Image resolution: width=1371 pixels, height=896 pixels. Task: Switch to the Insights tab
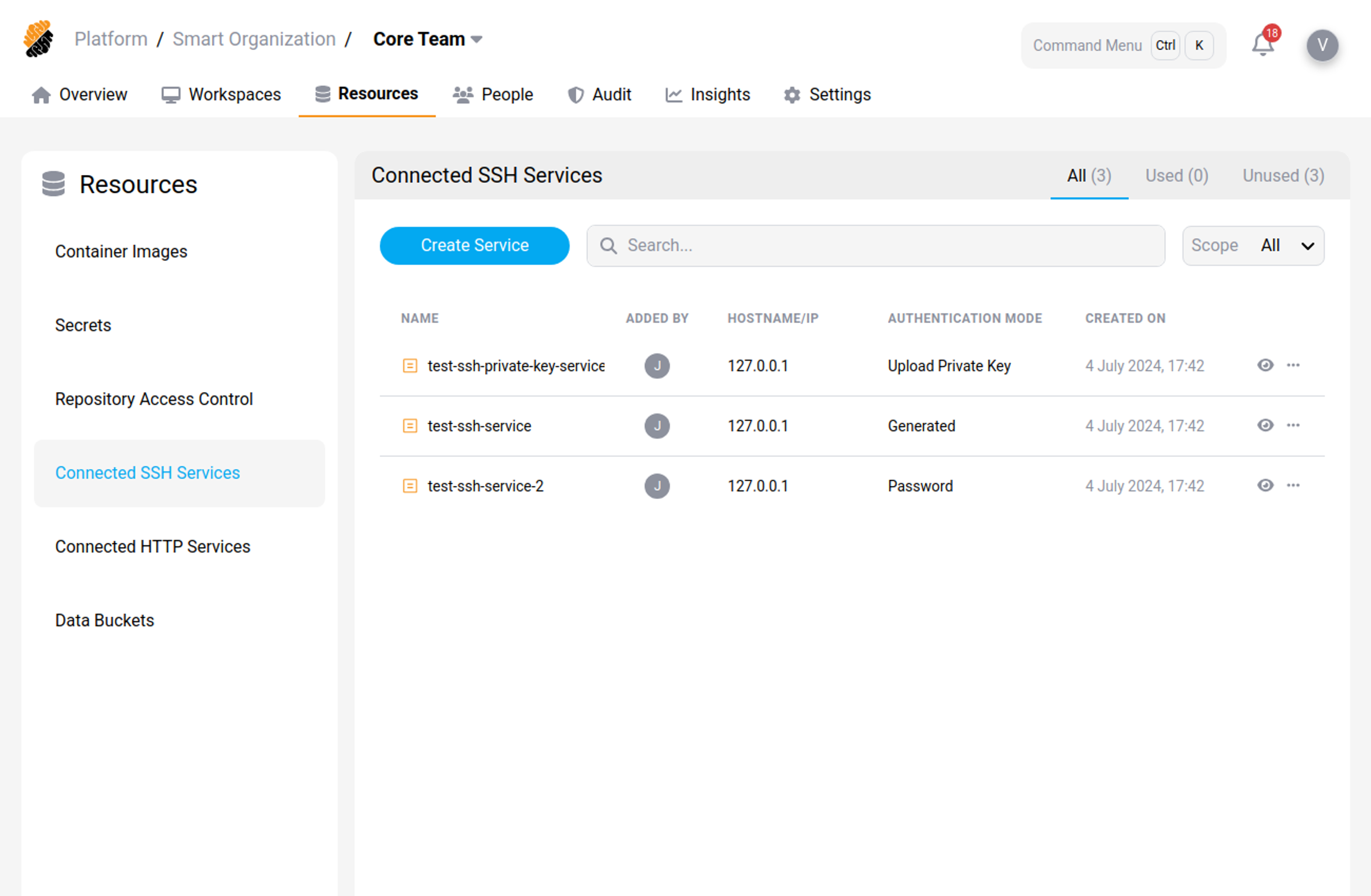click(x=707, y=94)
